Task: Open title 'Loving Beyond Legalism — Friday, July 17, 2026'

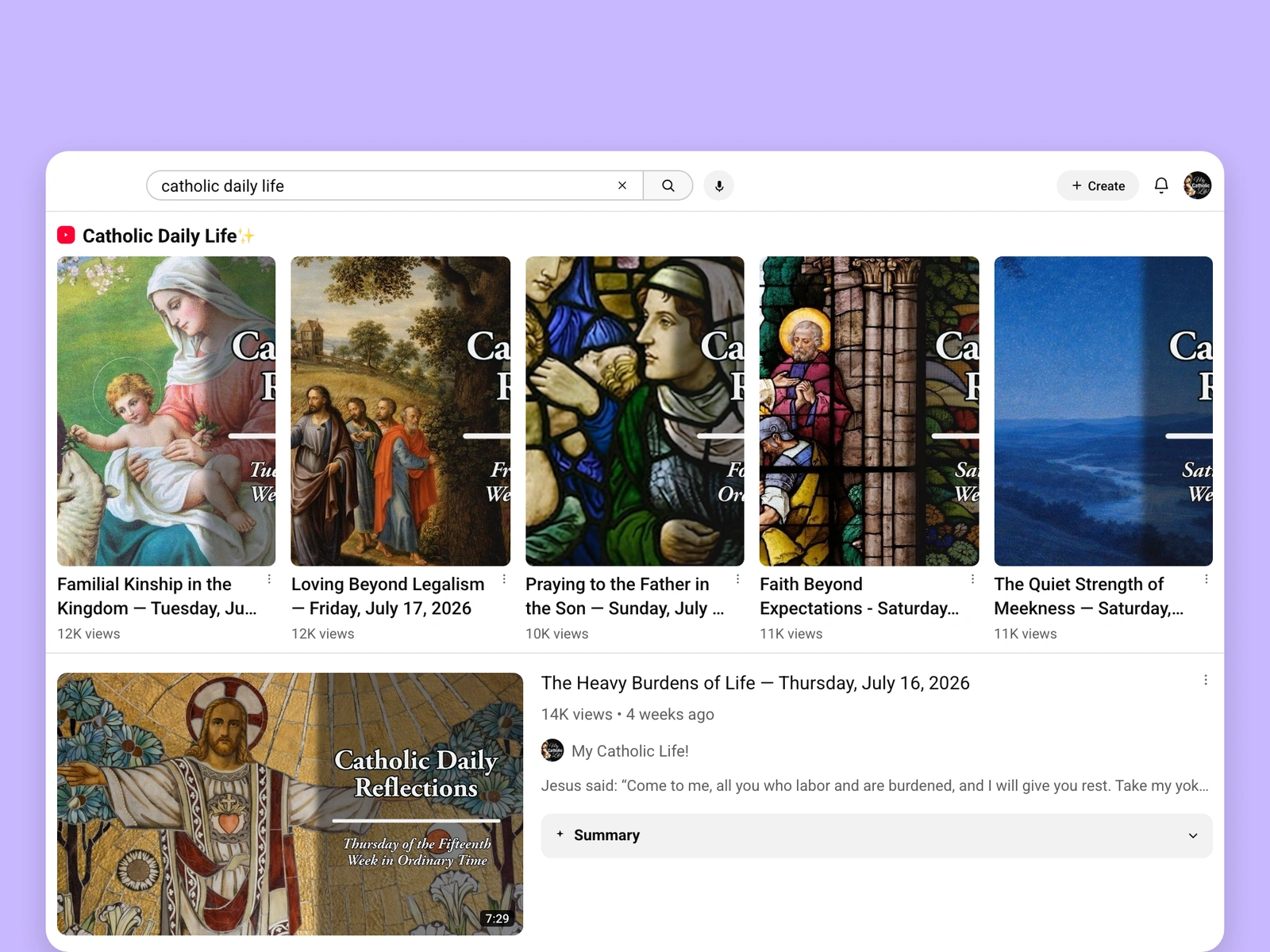Action: click(x=388, y=596)
